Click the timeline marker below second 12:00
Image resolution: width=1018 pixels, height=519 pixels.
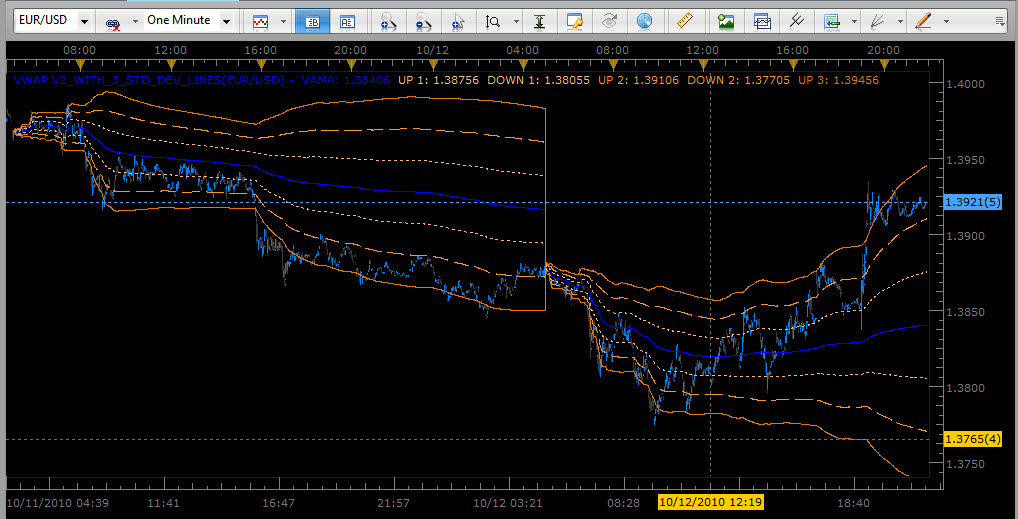click(x=703, y=64)
